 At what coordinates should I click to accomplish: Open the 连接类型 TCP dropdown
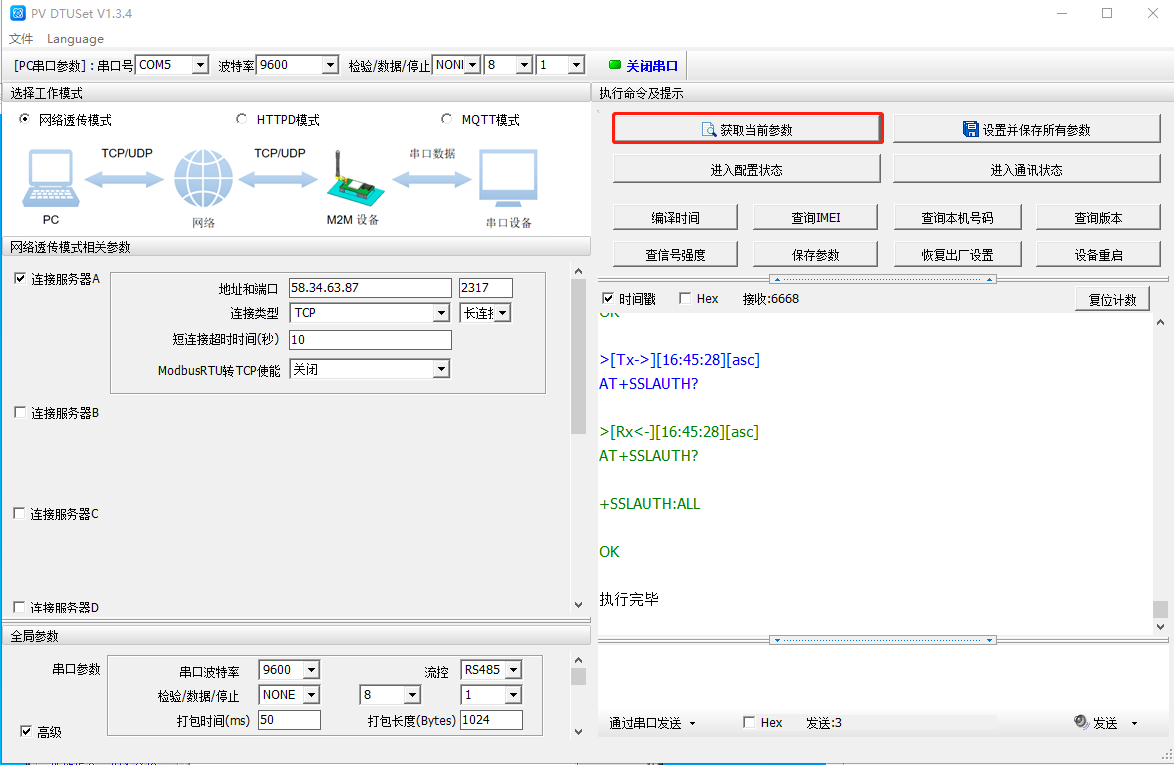(441, 313)
